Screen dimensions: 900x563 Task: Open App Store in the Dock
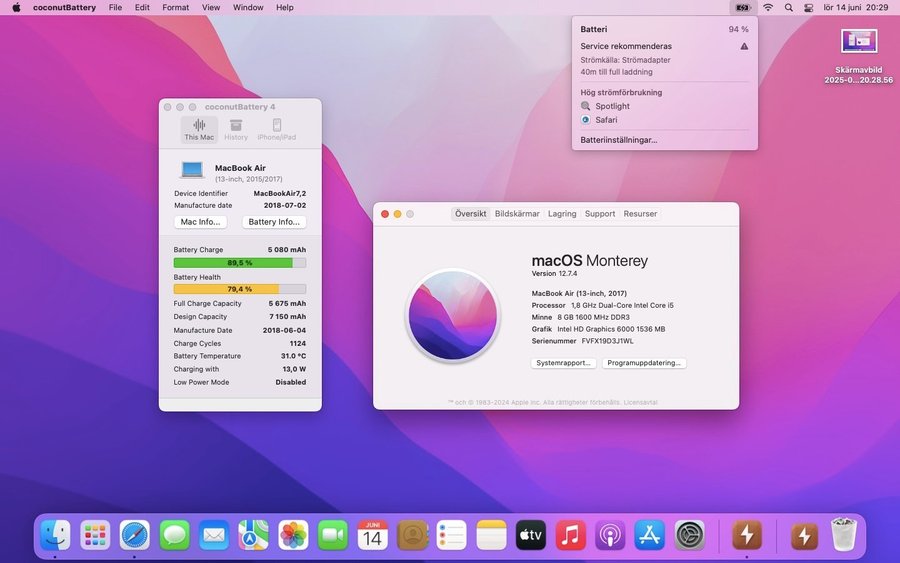(650, 535)
